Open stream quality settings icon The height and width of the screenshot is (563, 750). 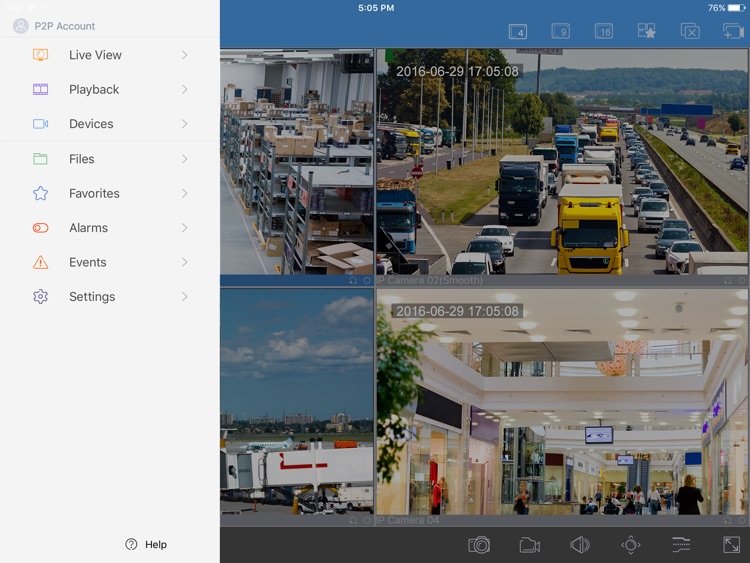(x=681, y=545)
